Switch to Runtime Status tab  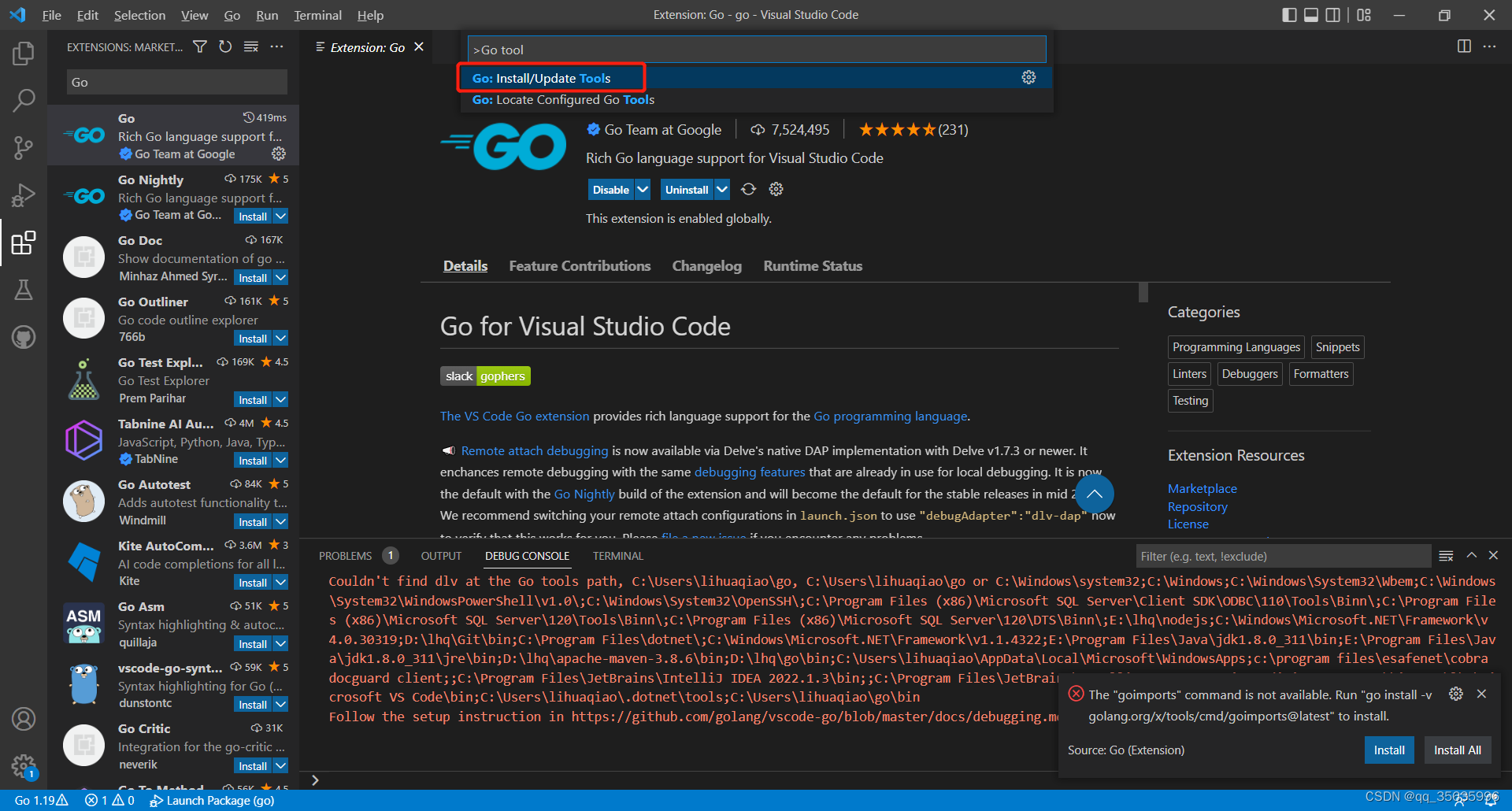tap(813, 266)
